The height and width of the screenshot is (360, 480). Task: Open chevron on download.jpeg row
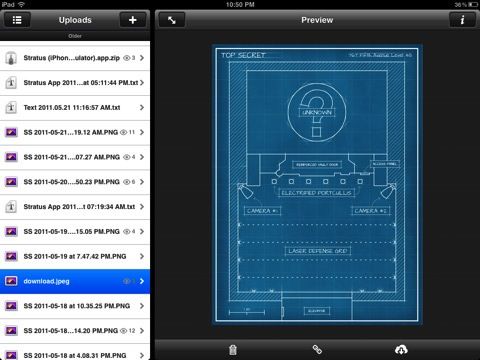coord(142,281)
